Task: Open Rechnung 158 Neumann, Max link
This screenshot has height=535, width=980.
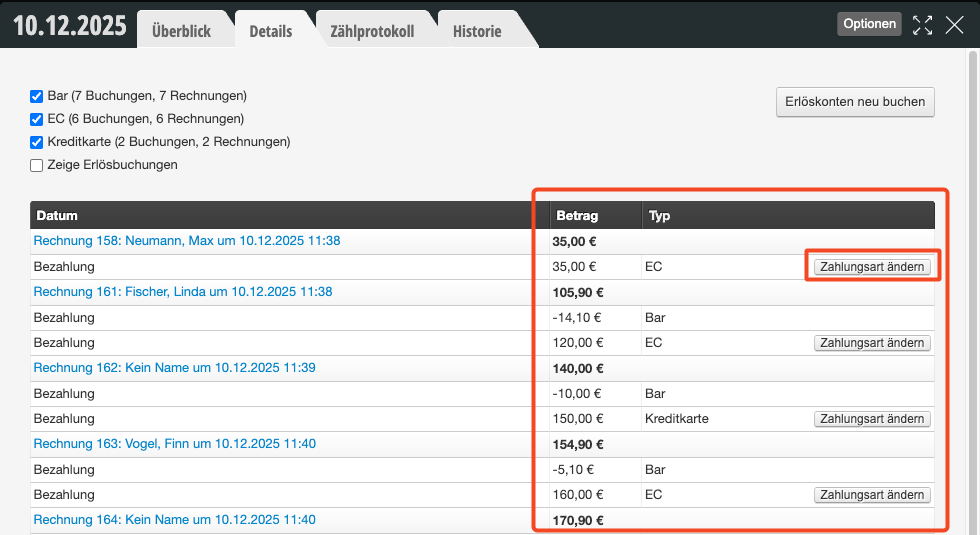Action: click(x=187, y=241)
